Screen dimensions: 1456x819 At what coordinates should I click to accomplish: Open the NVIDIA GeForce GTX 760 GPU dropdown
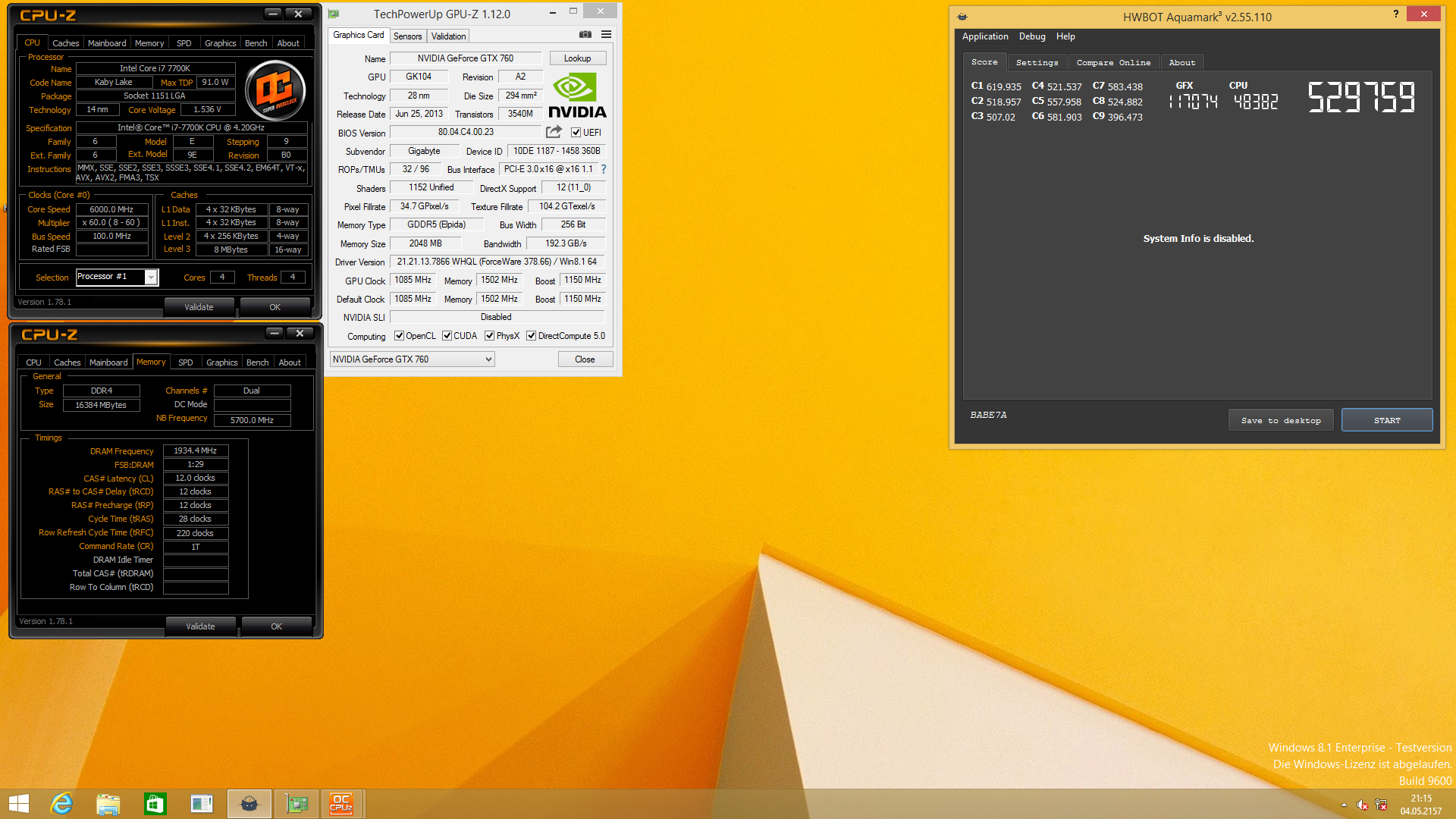(x=412, y=359)
